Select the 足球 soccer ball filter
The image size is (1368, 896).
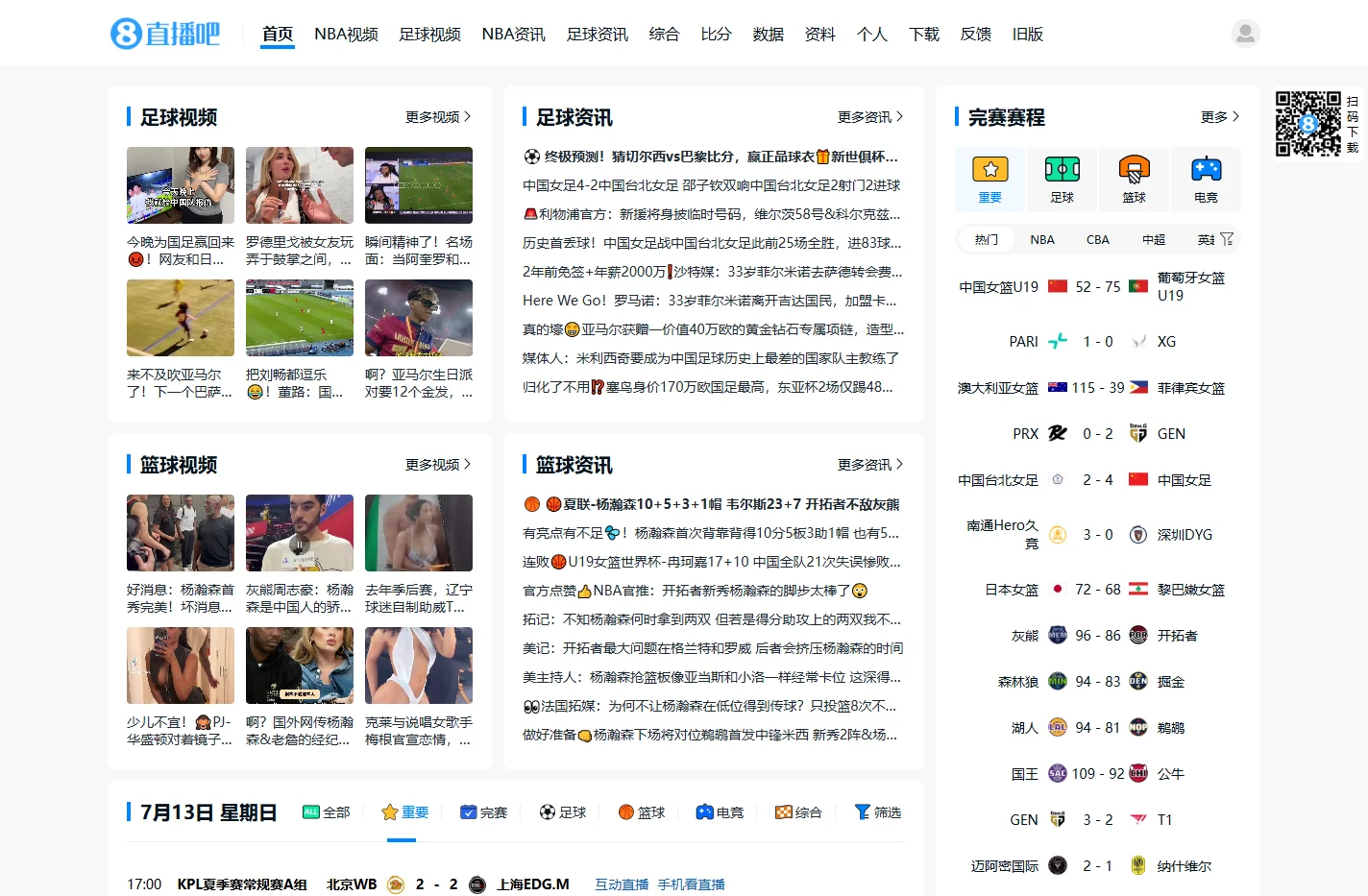click(562, 812)
